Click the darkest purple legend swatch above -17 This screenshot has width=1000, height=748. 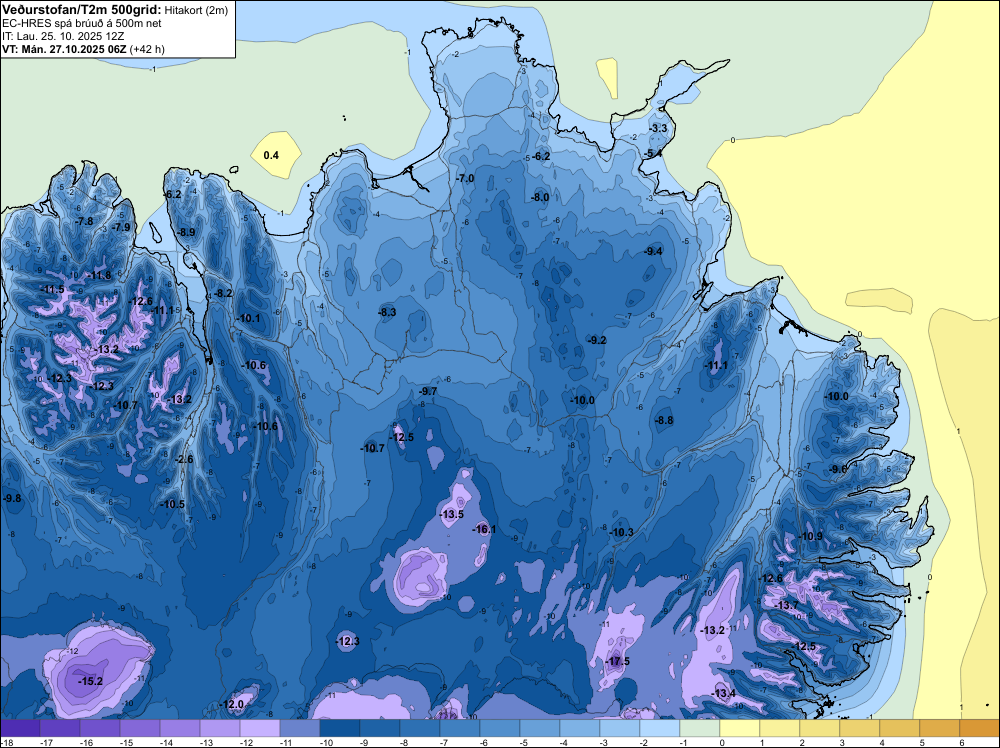click(20, 728)
